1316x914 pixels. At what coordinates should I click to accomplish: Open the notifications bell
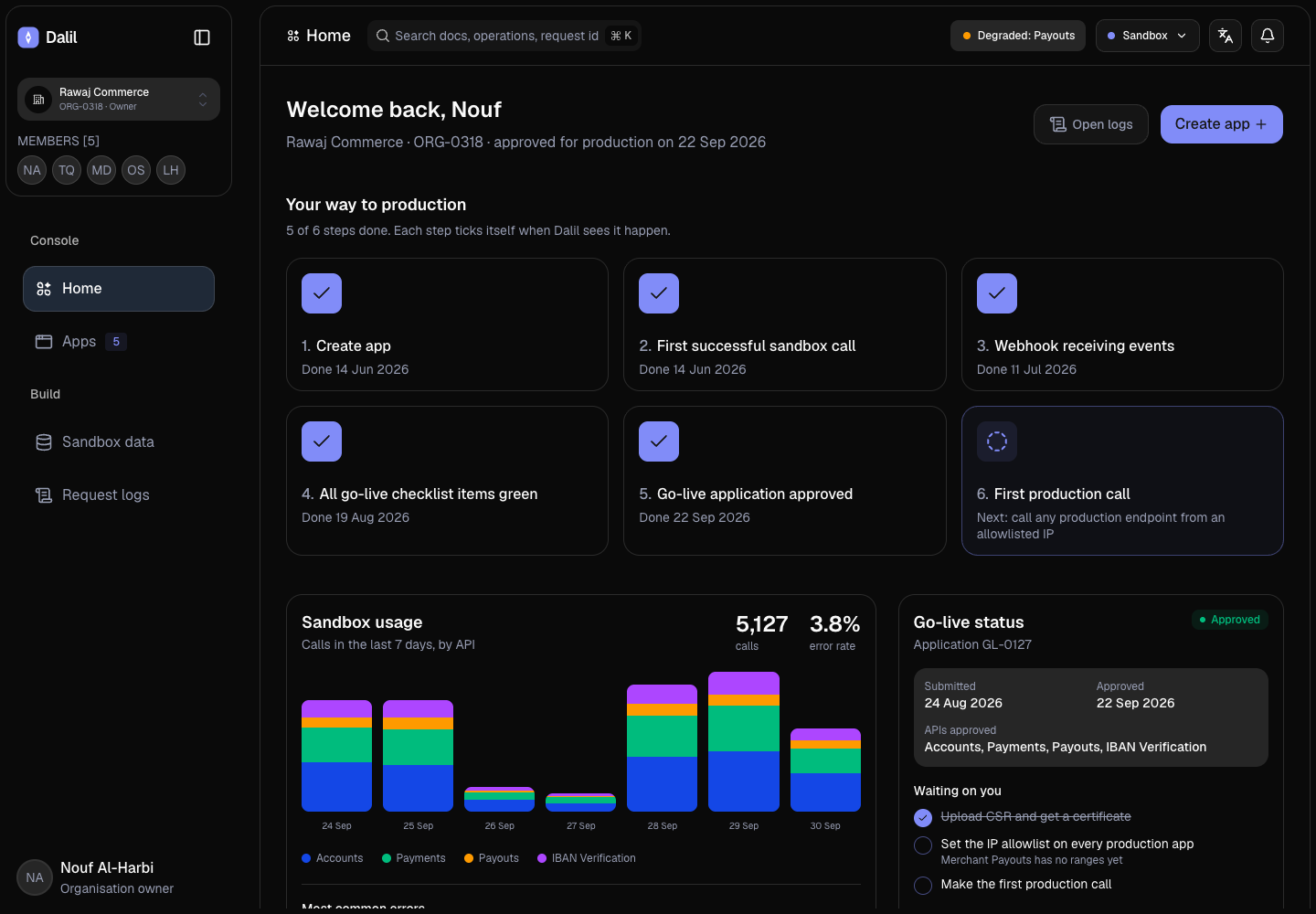(x=1268, y=36)
